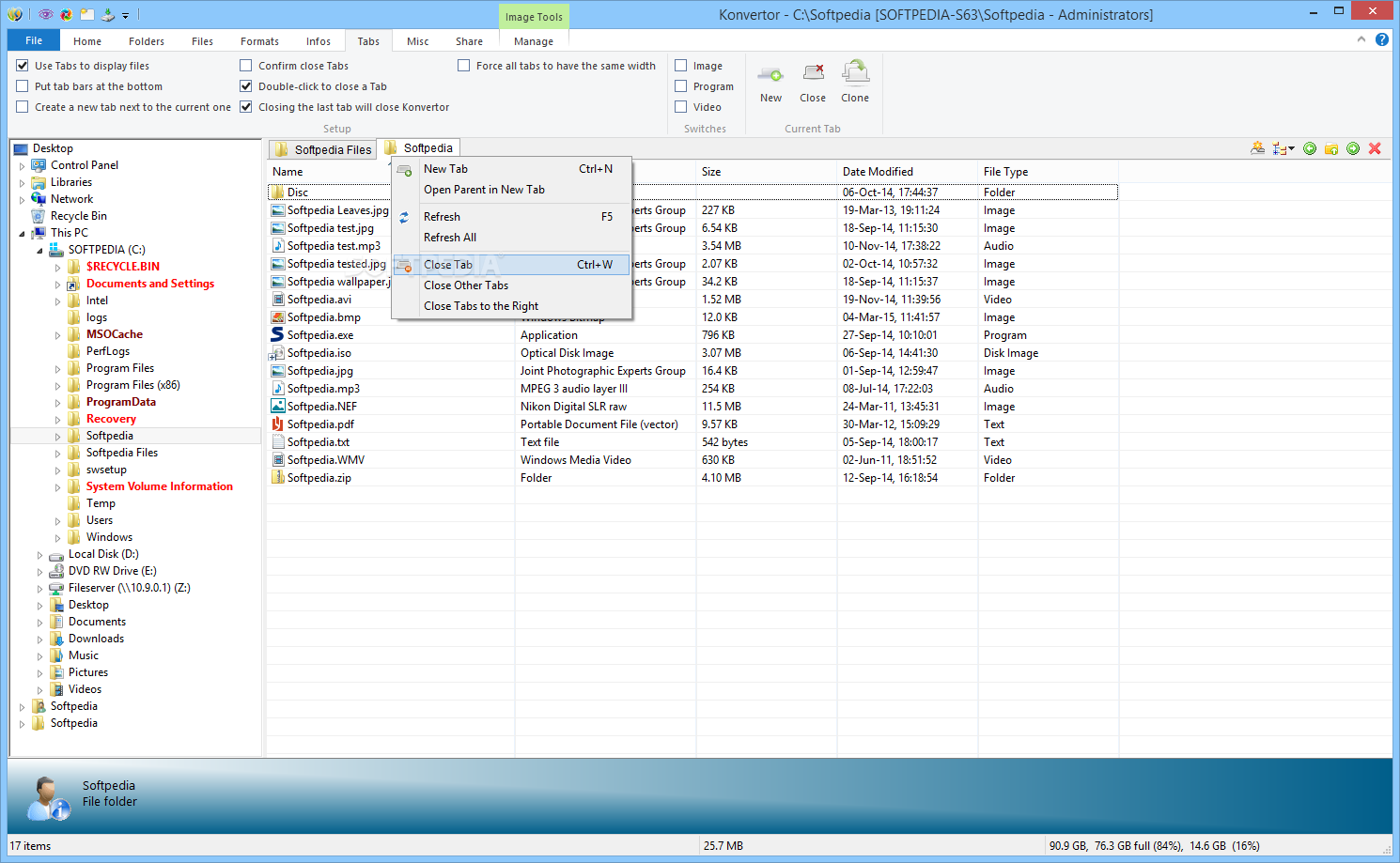Click the user info icon in the preview bar
This screenshot has width=1400, height=863.
click(x=48, y=799)
